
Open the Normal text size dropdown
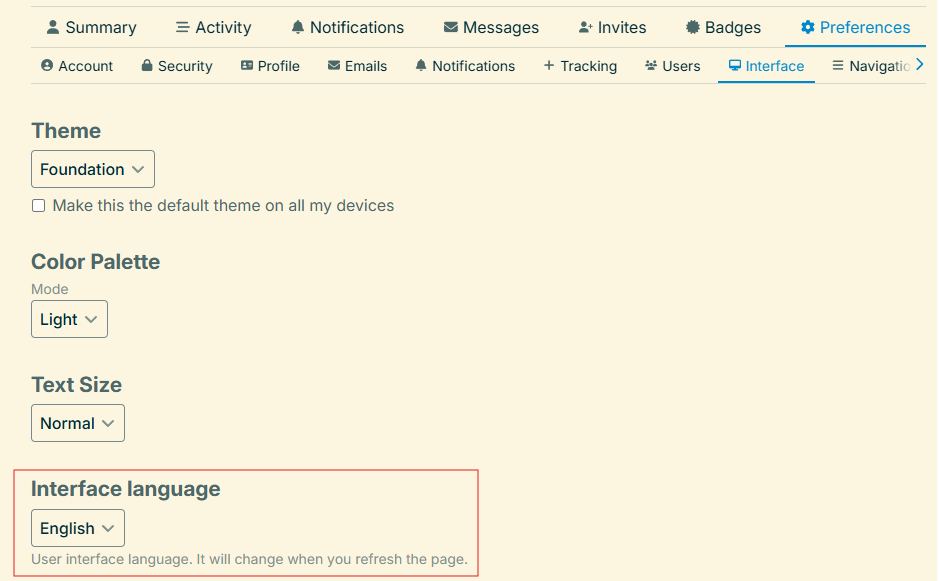tap(78, 423)
